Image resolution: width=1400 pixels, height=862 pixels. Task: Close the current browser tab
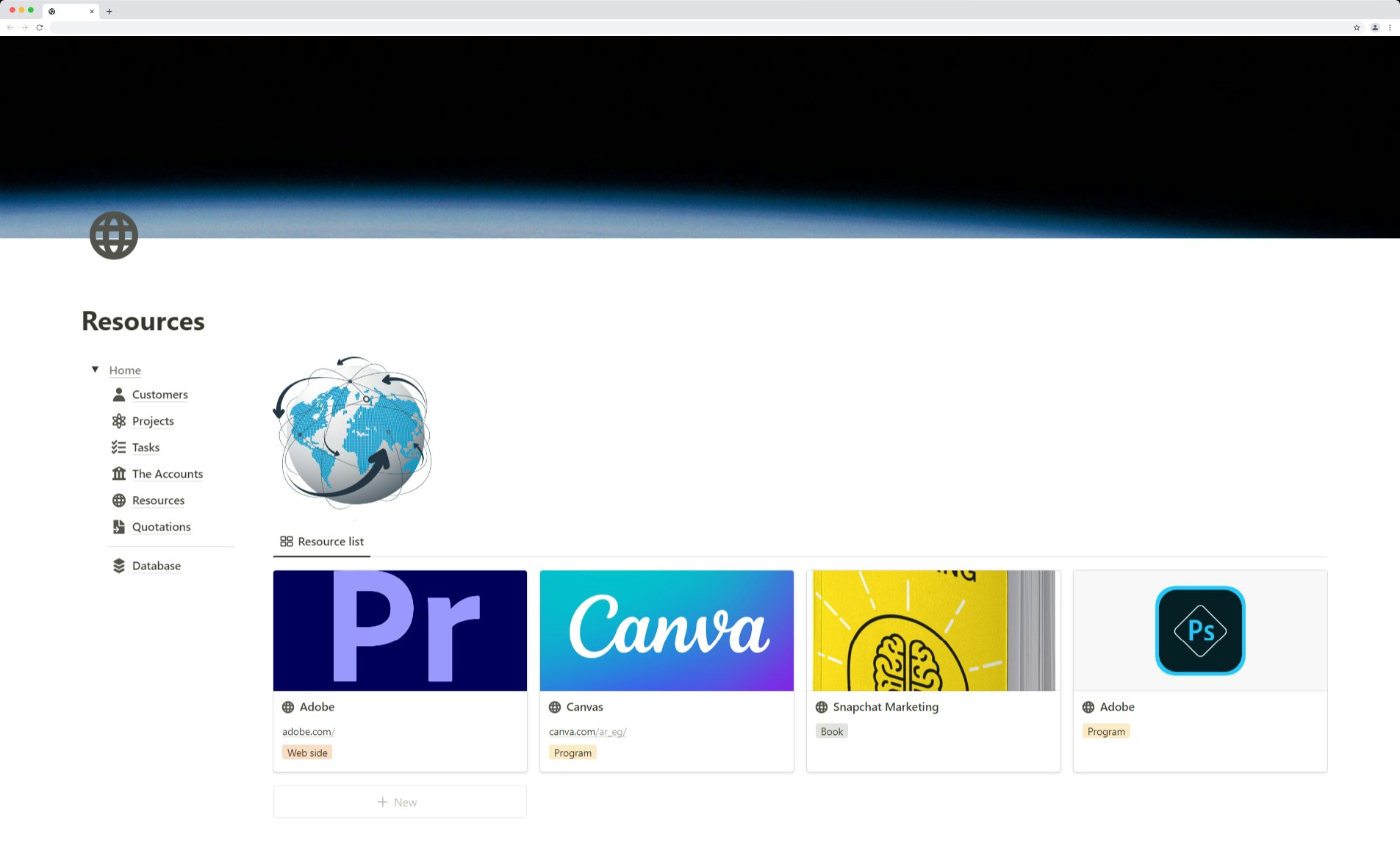[92, 11]
